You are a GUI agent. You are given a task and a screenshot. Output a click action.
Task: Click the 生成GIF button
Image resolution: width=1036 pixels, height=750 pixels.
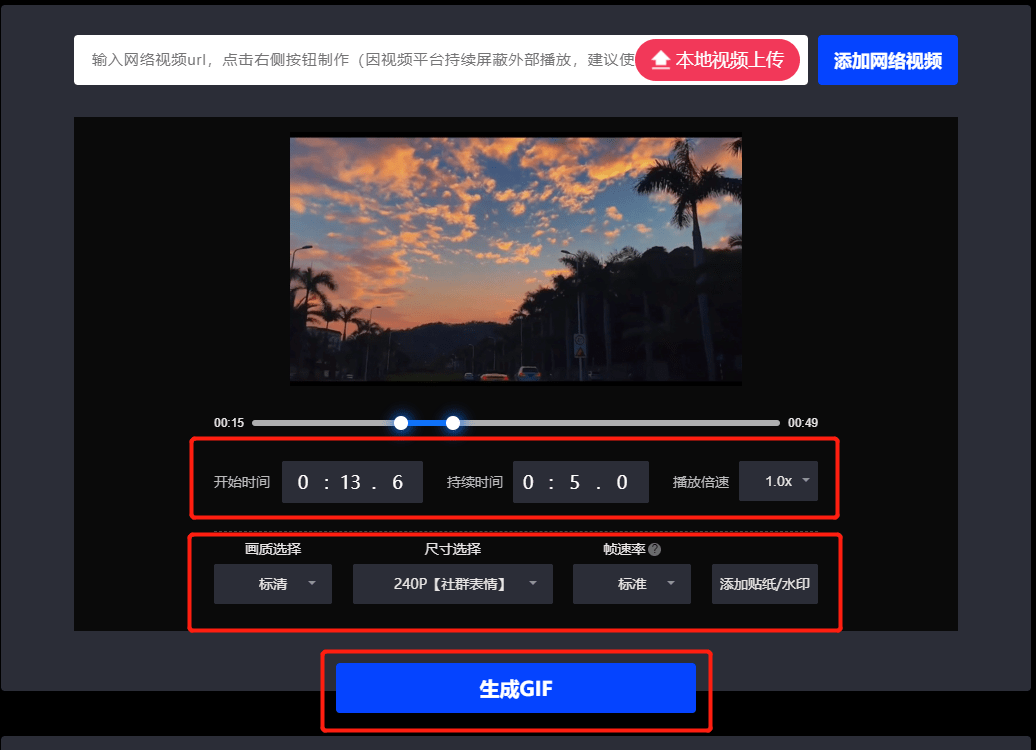[x=515, y=689]
